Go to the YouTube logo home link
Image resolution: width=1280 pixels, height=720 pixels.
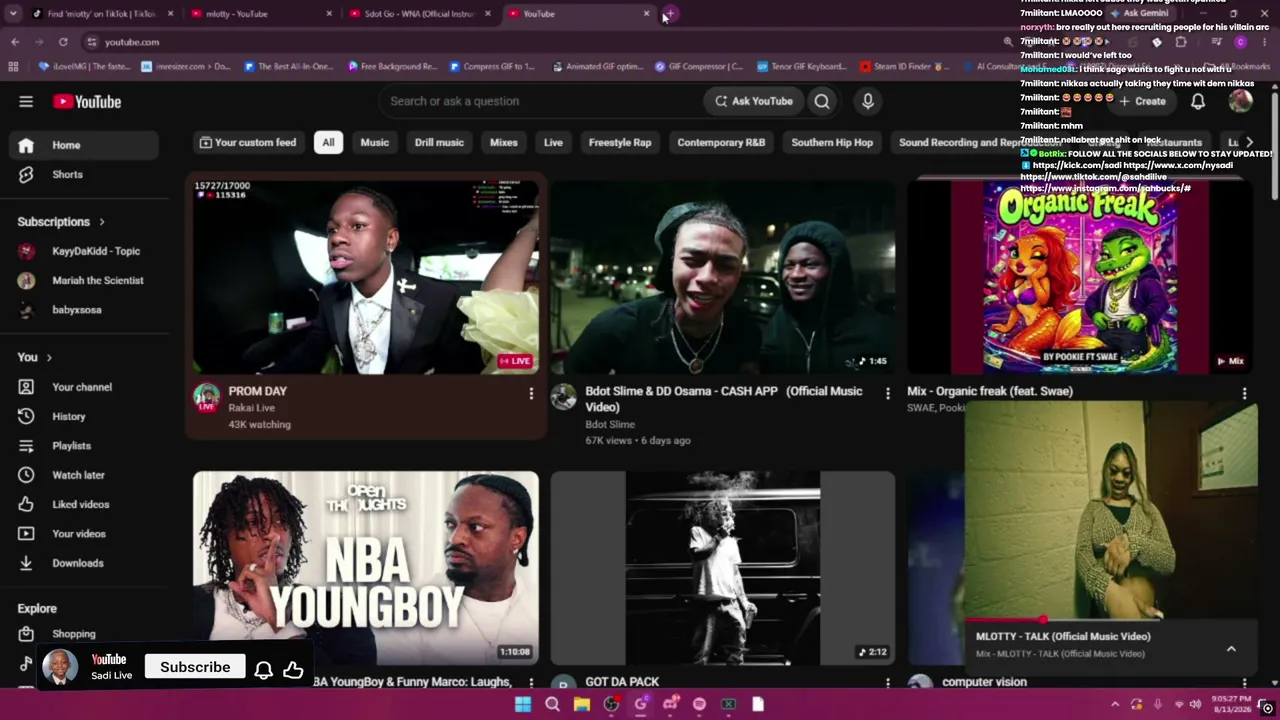[x=87, y=101]
